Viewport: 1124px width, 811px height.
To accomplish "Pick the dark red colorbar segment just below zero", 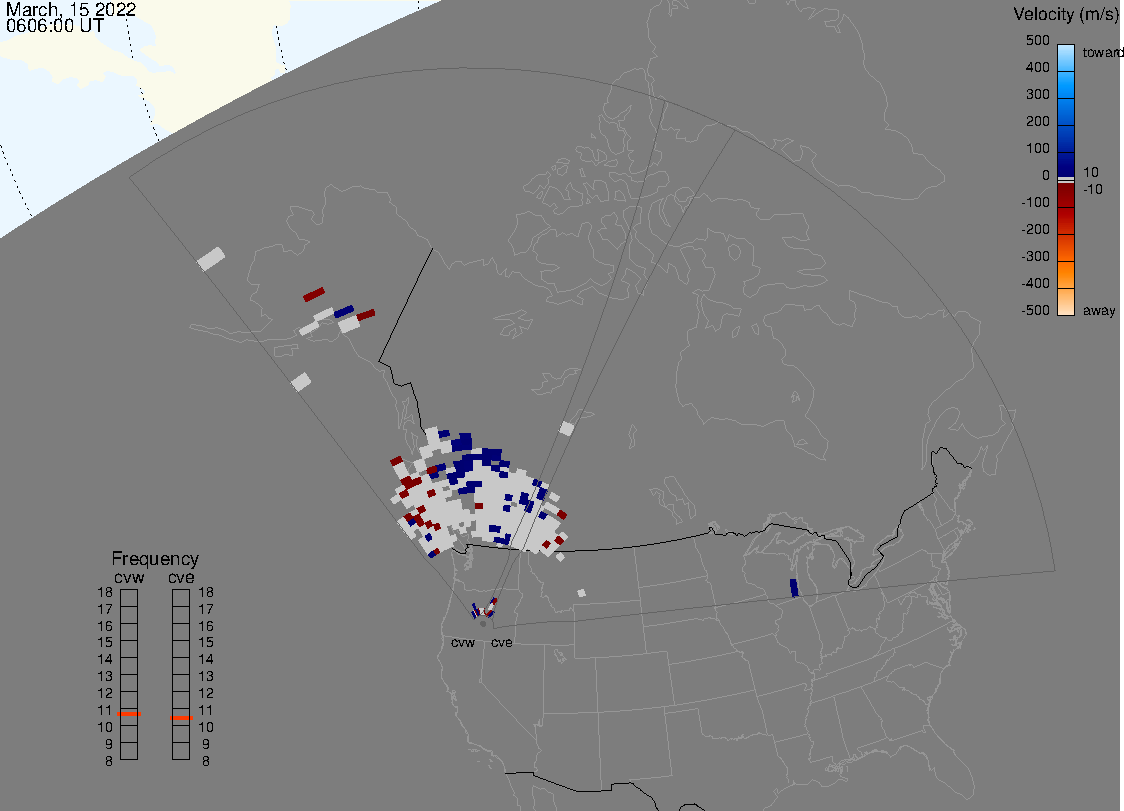I will click(x=1066, y=195).
